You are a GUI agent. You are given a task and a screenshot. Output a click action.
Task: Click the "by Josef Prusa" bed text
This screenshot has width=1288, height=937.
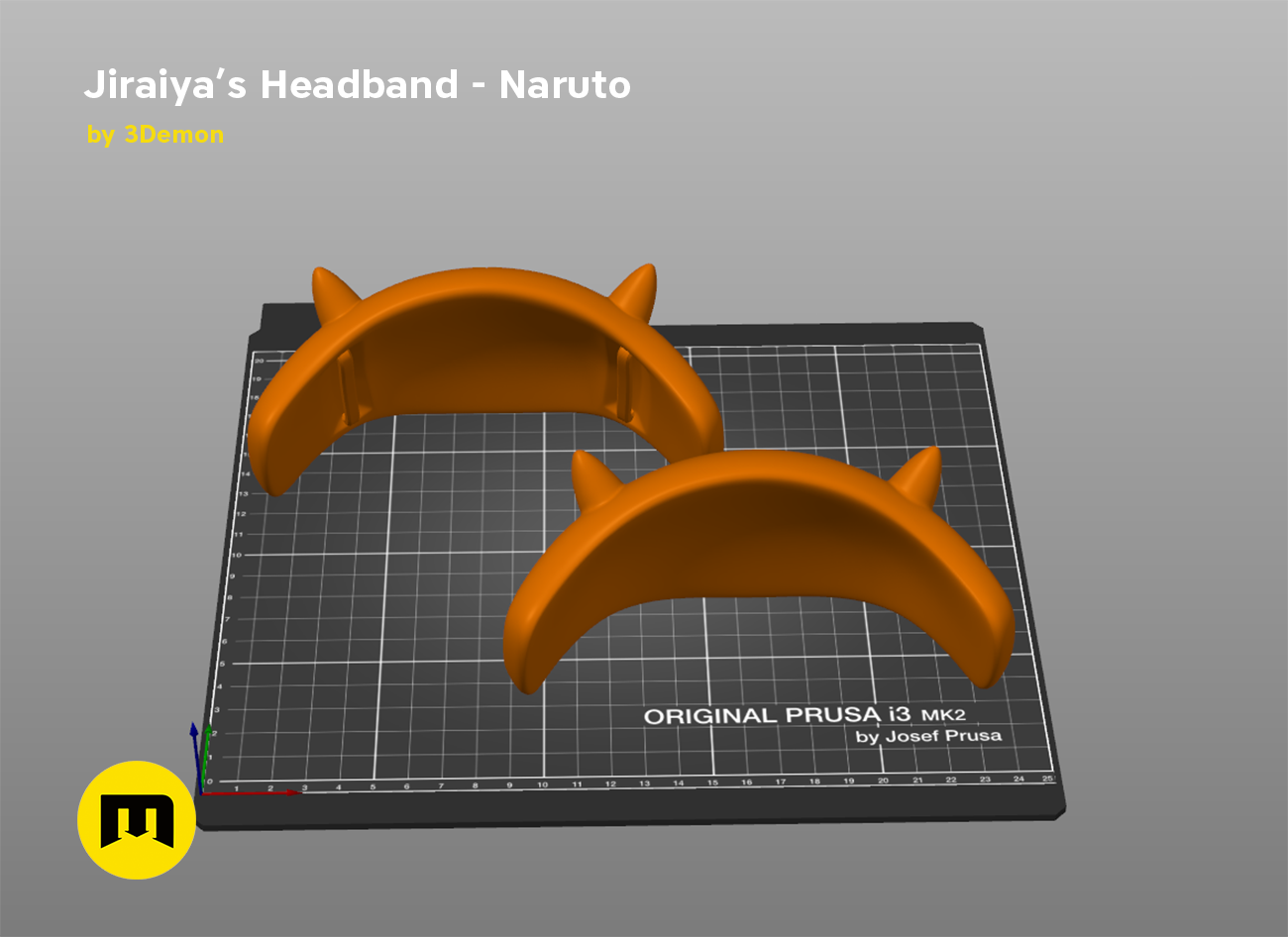pos(928,736)
